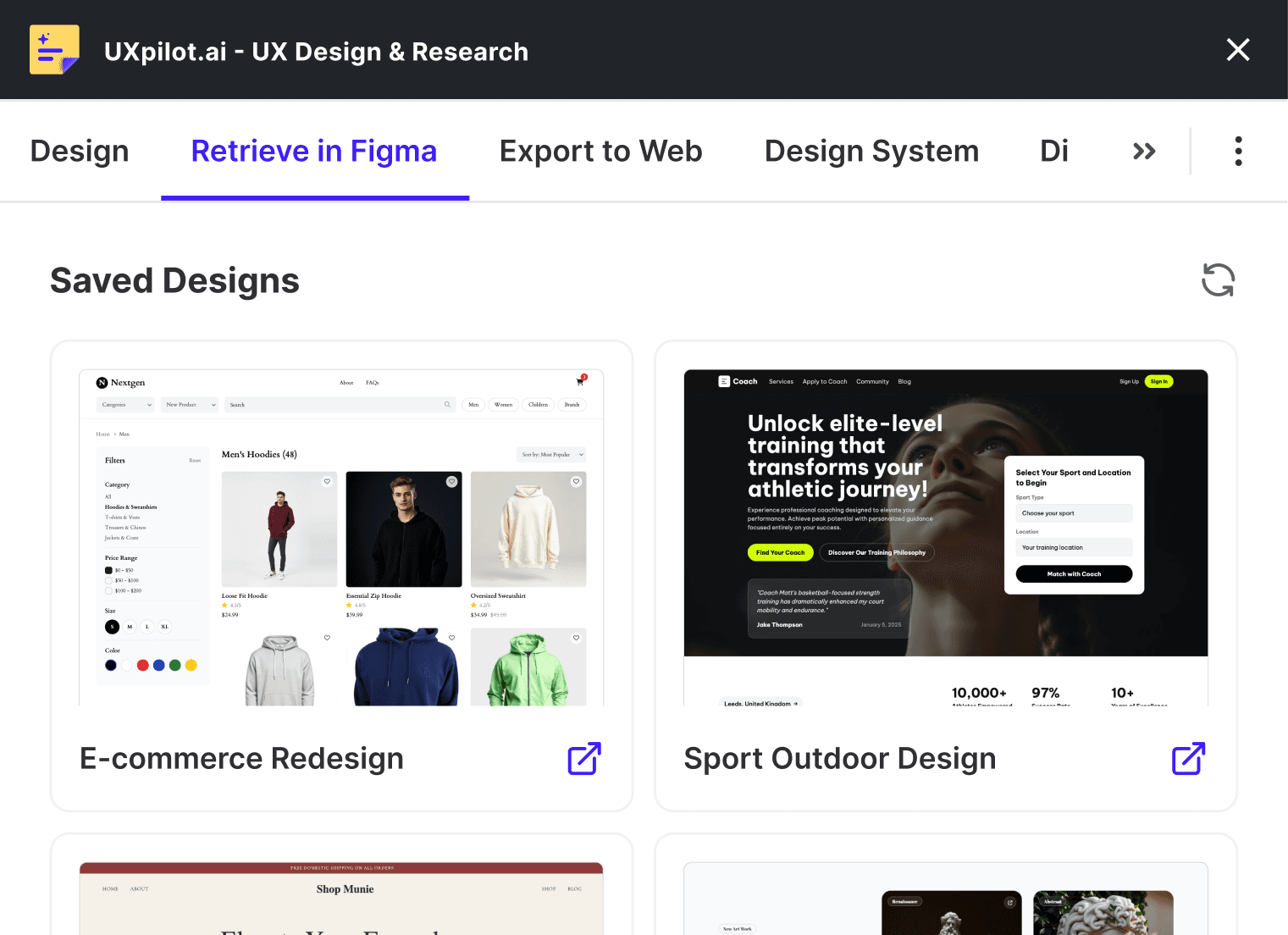Expand hidden tabs using the double-chevron
The height and width of the screenshot is (935, 1288).
(x=1143, y=151)
